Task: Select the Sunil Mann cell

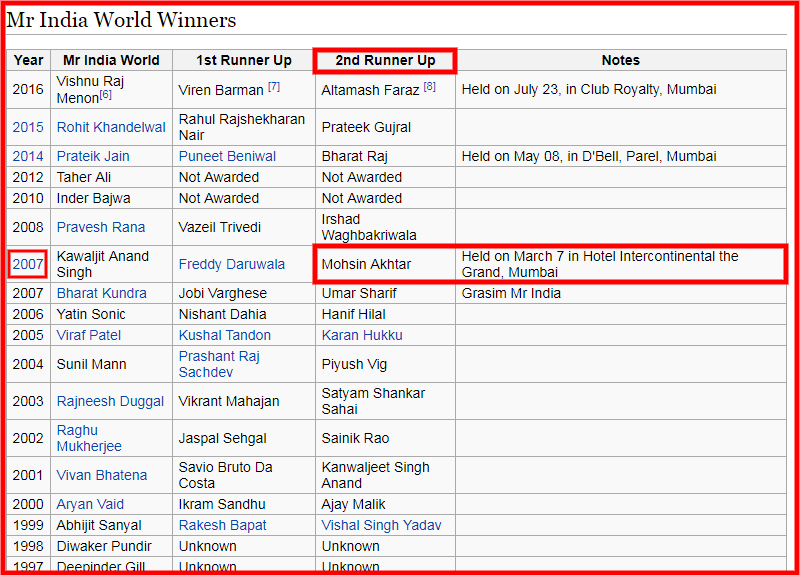Action: [111, 364]
